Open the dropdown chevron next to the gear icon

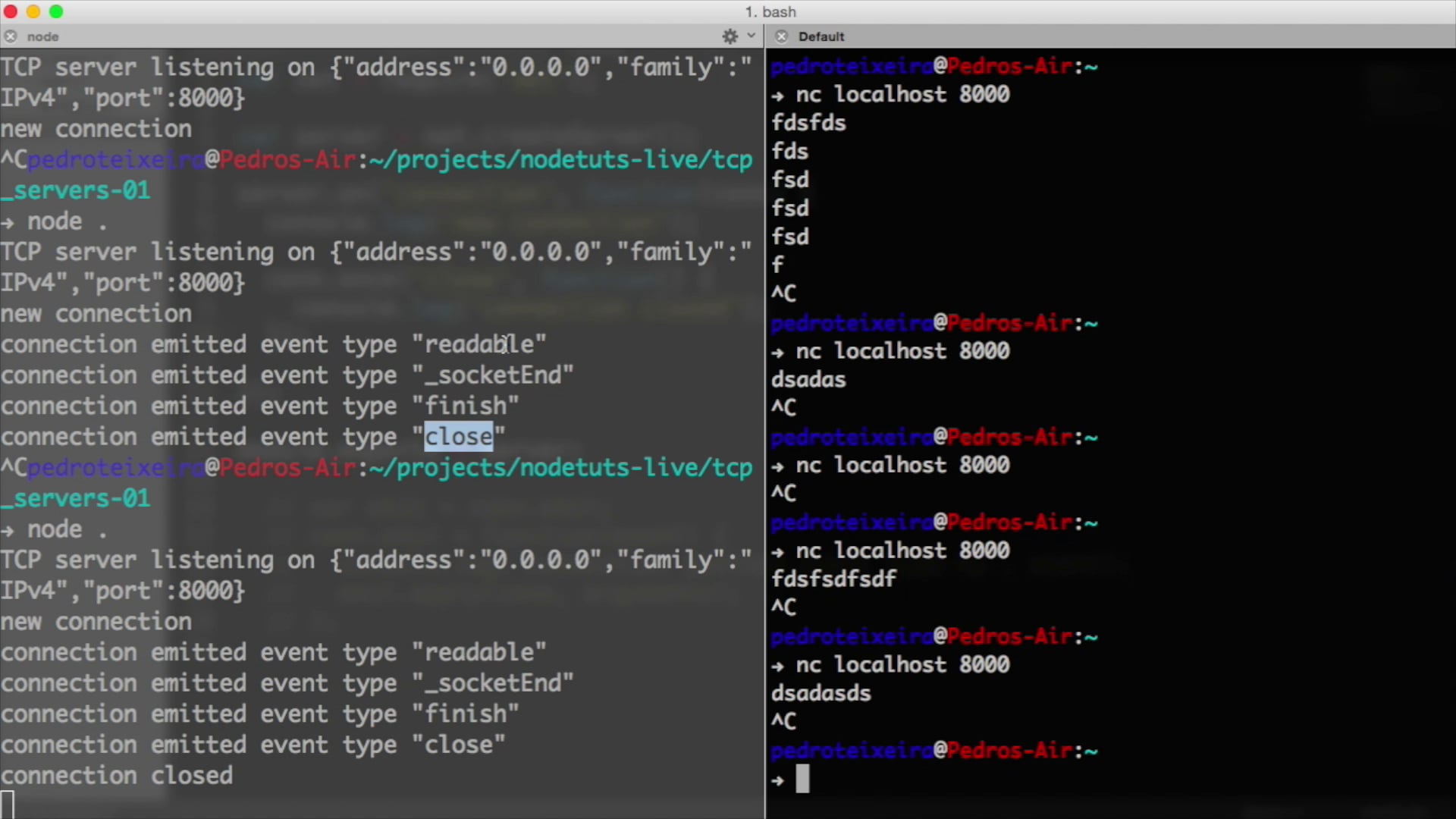[751, 36]
